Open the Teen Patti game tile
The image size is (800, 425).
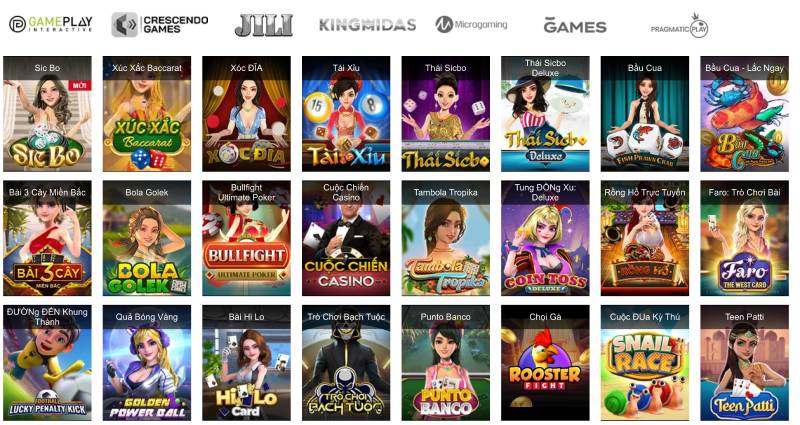(x=744, y=363)
